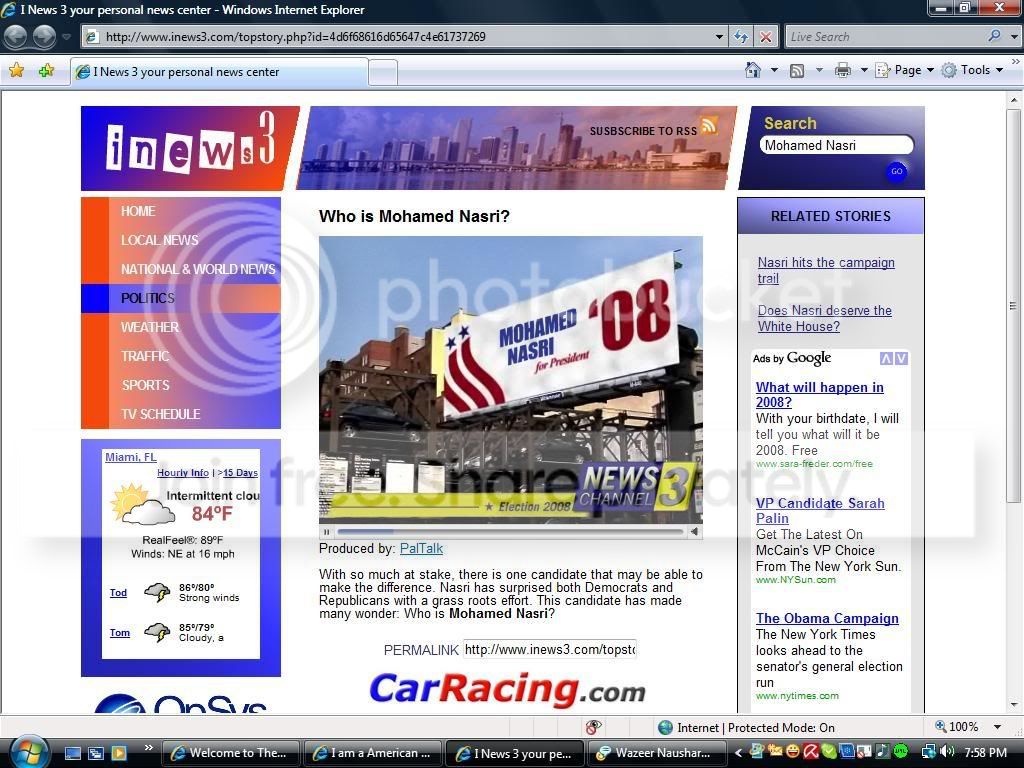Click the Windows Start button

tap(27, 751)
